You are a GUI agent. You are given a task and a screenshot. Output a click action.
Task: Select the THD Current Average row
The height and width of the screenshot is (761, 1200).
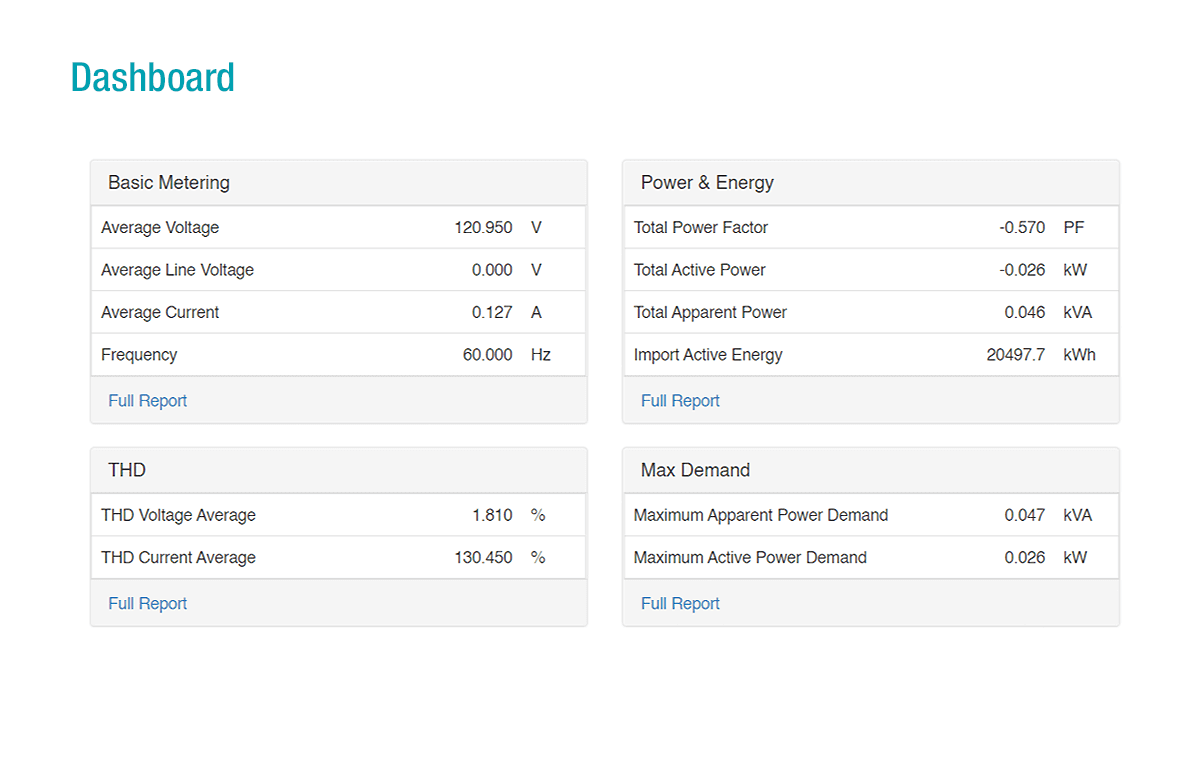(x=338, y=557)
